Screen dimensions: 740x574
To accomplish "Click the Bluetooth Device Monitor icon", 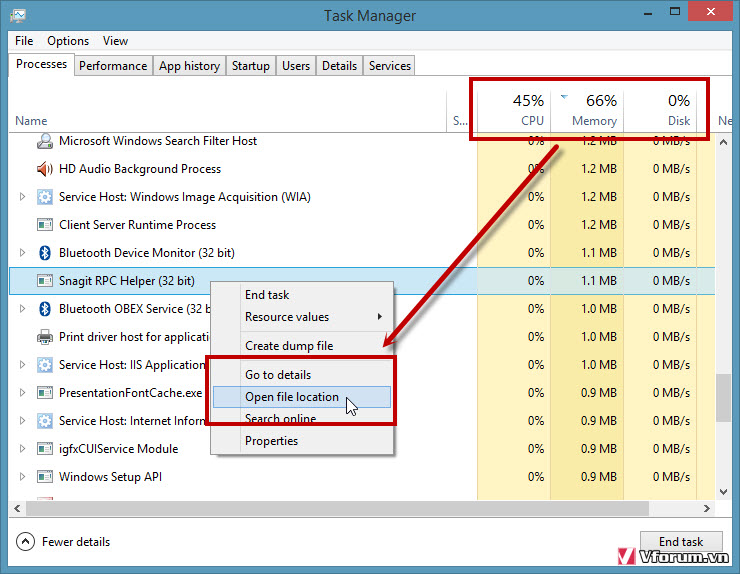I will pyautogui.click(x=44, y=253).
